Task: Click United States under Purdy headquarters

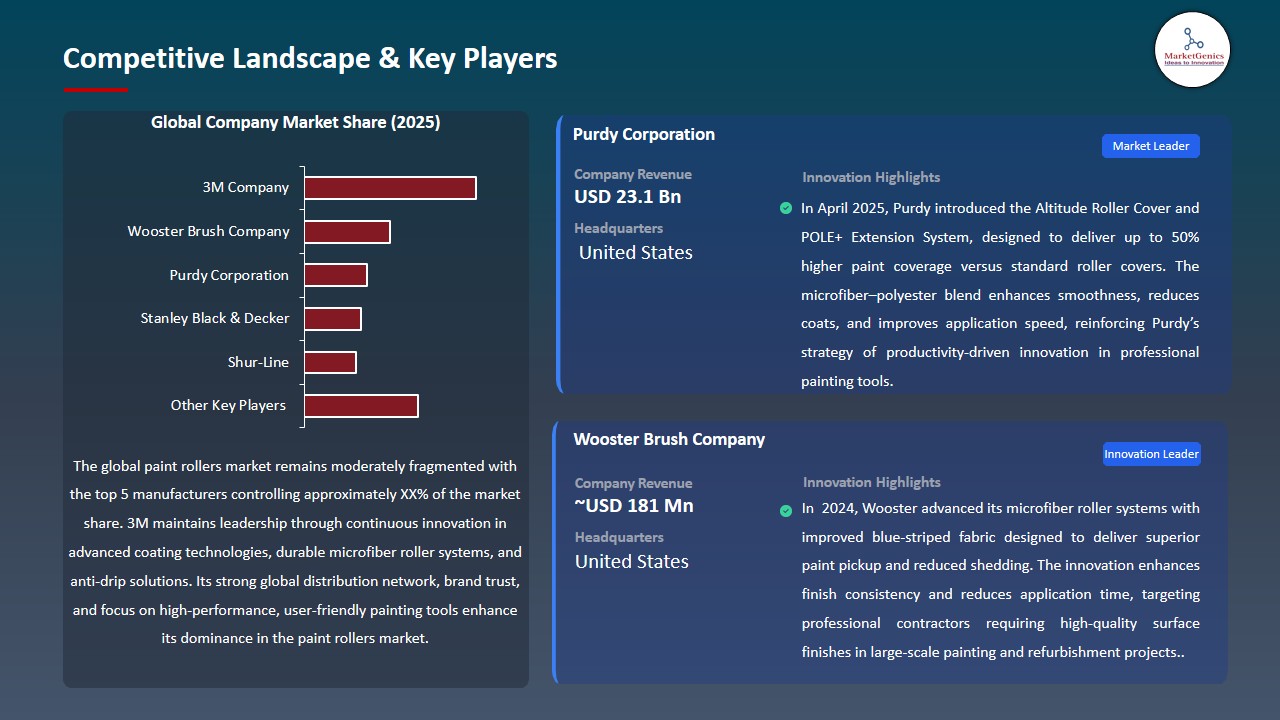Action: 636,253
